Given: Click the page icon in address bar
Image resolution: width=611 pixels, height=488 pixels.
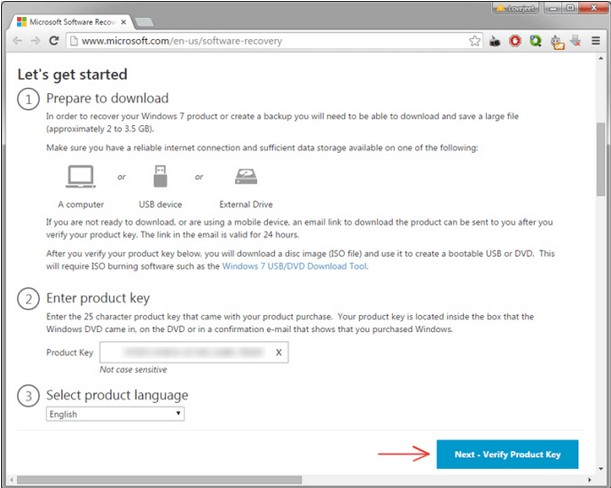Looking at the screenshot, I should coord(74,41).
